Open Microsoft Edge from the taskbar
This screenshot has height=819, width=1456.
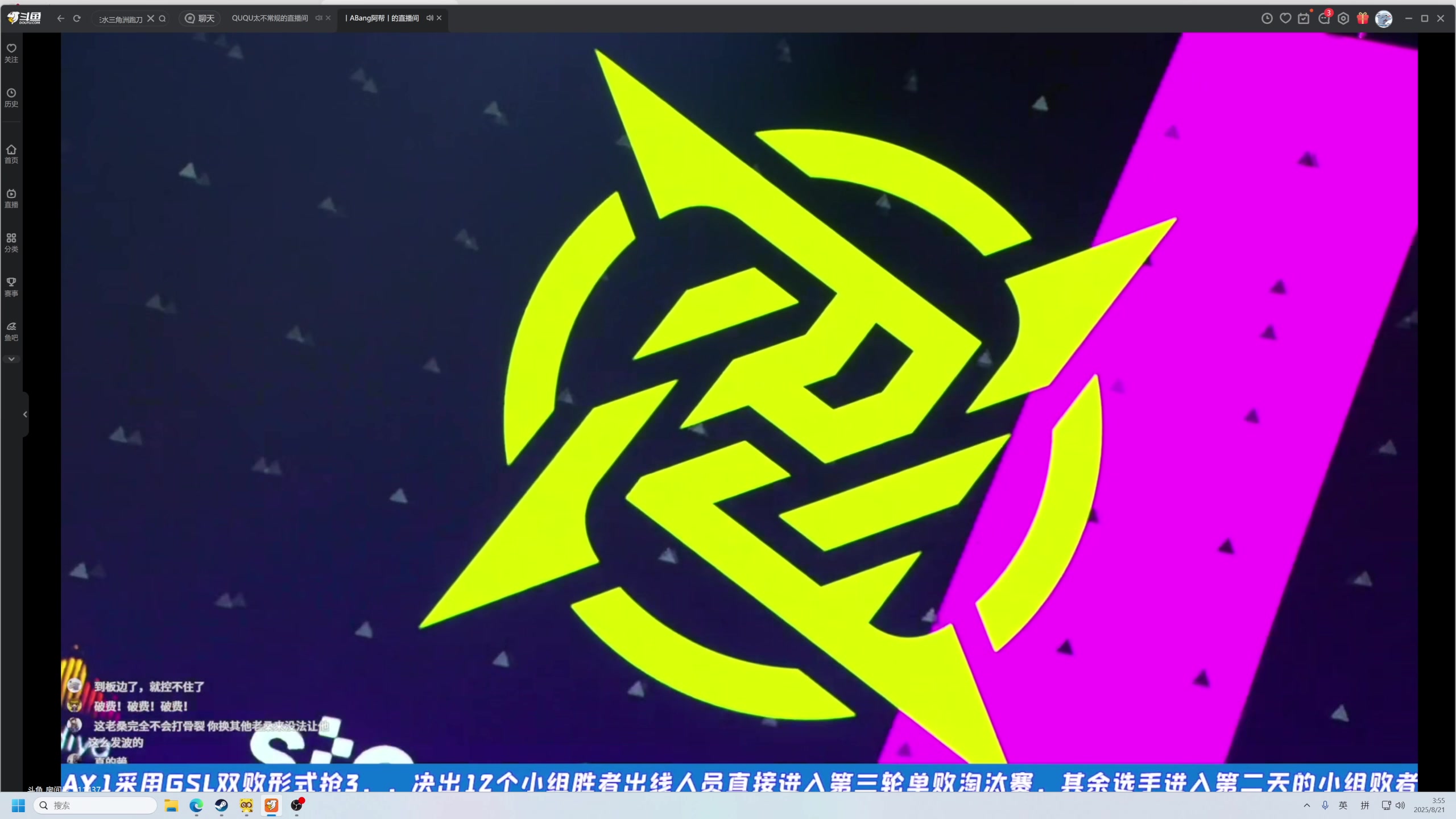click(x=196, y=805)
